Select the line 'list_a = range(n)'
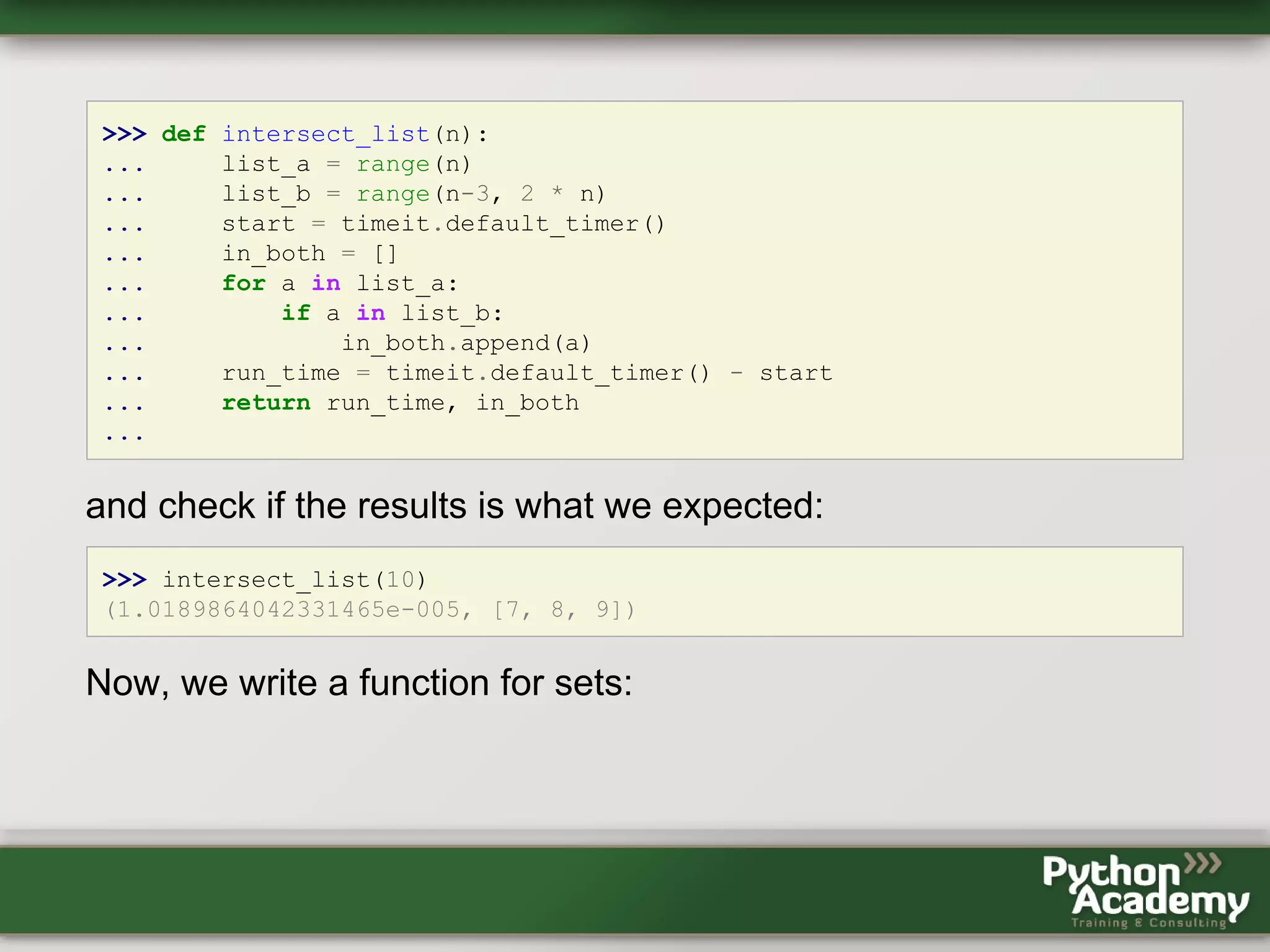 (347, 164)
